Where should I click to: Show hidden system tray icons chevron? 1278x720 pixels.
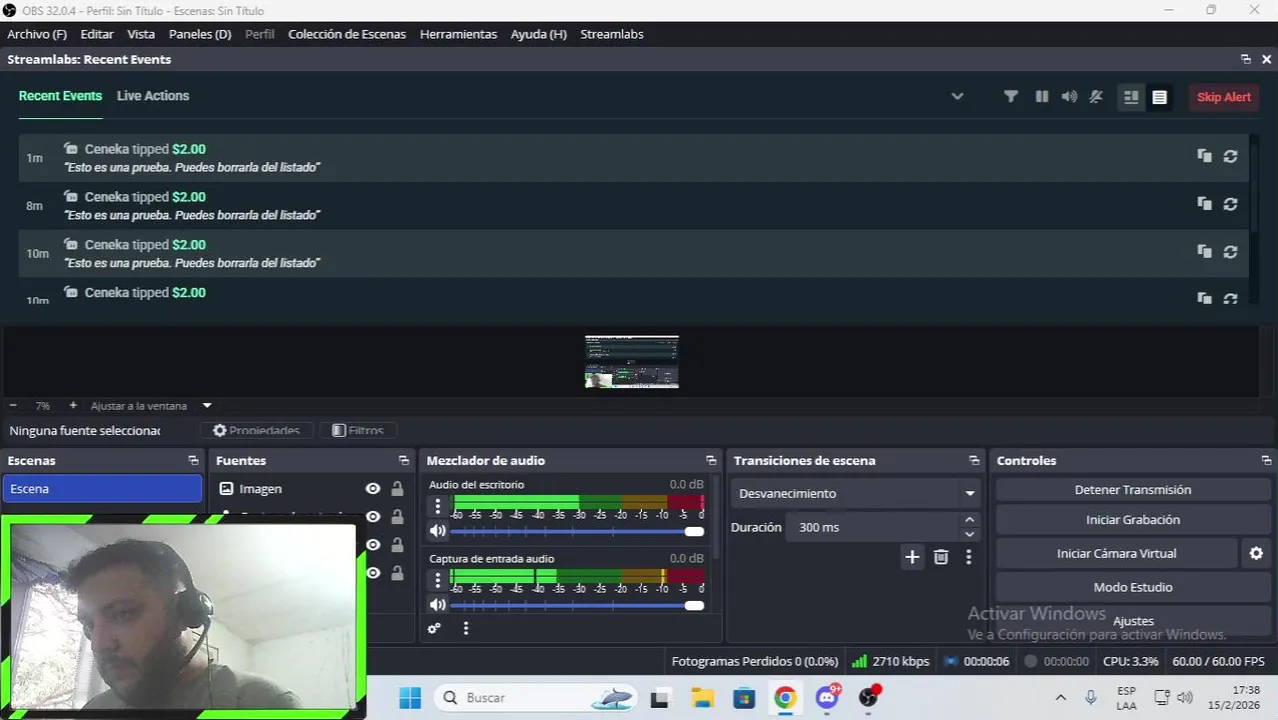[1061, 698]
